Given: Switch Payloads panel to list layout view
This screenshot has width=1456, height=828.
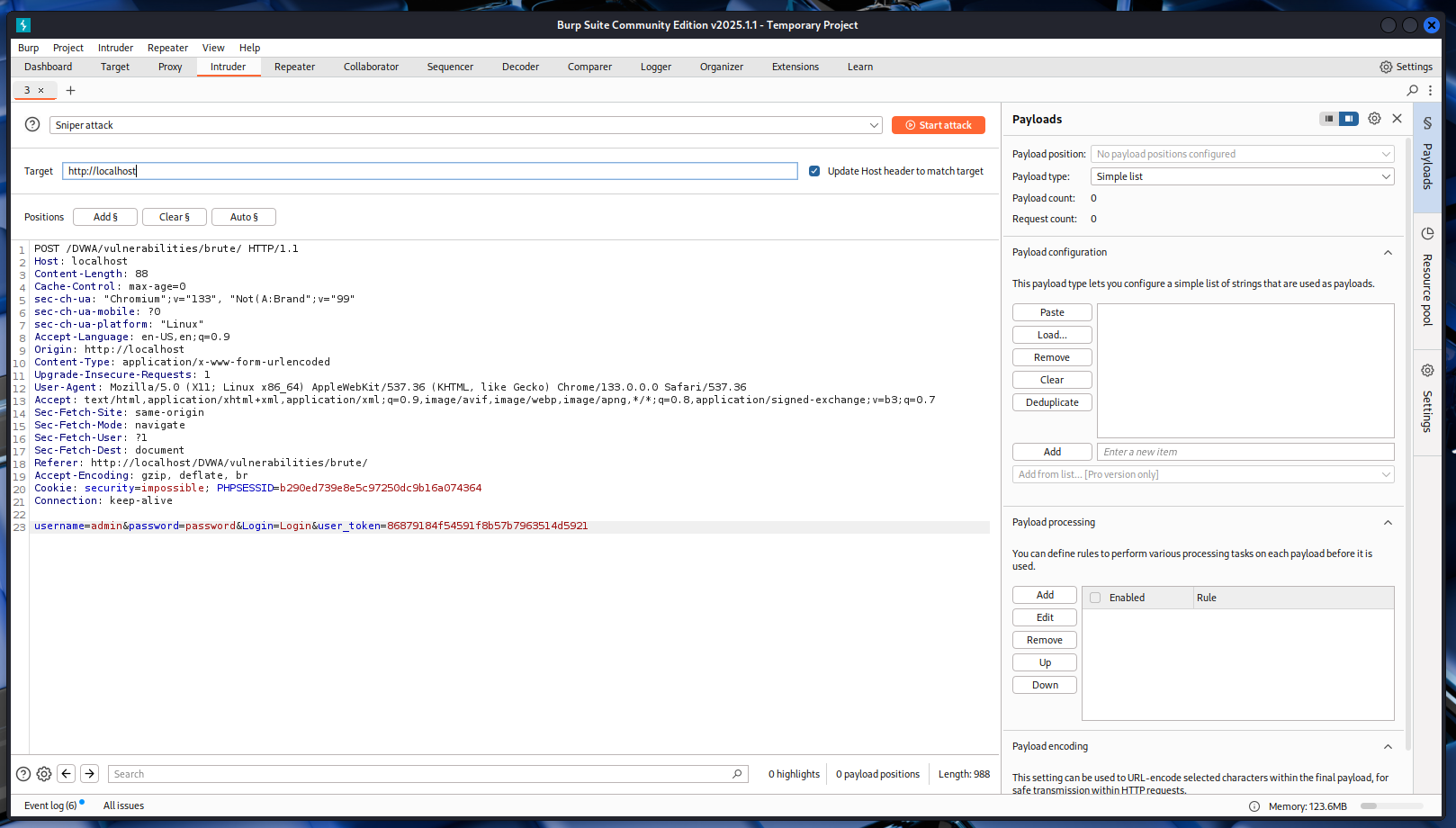Looking at the screenshot, I should 1328,119.
